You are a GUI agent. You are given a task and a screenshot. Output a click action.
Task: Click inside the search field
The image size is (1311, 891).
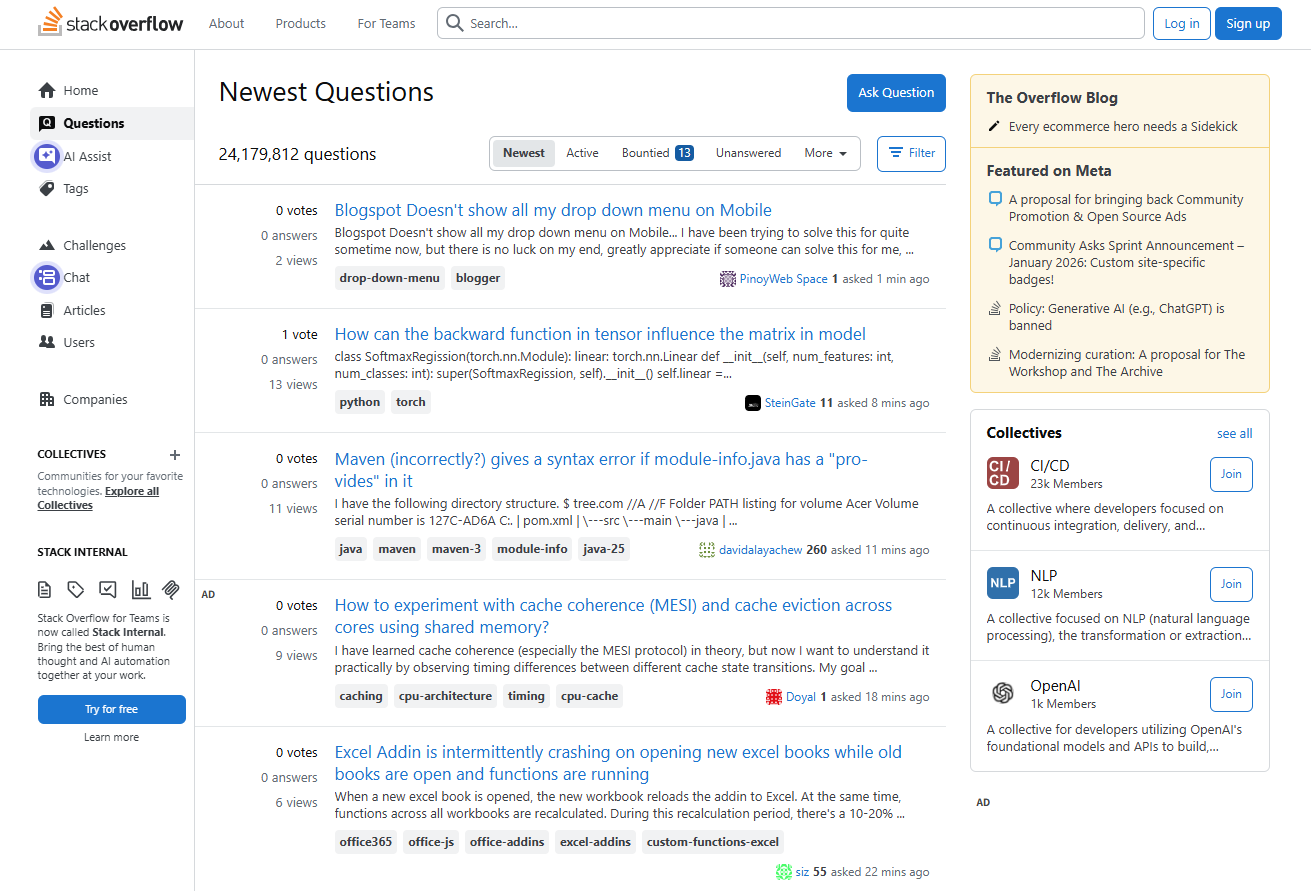coord(790,23)
